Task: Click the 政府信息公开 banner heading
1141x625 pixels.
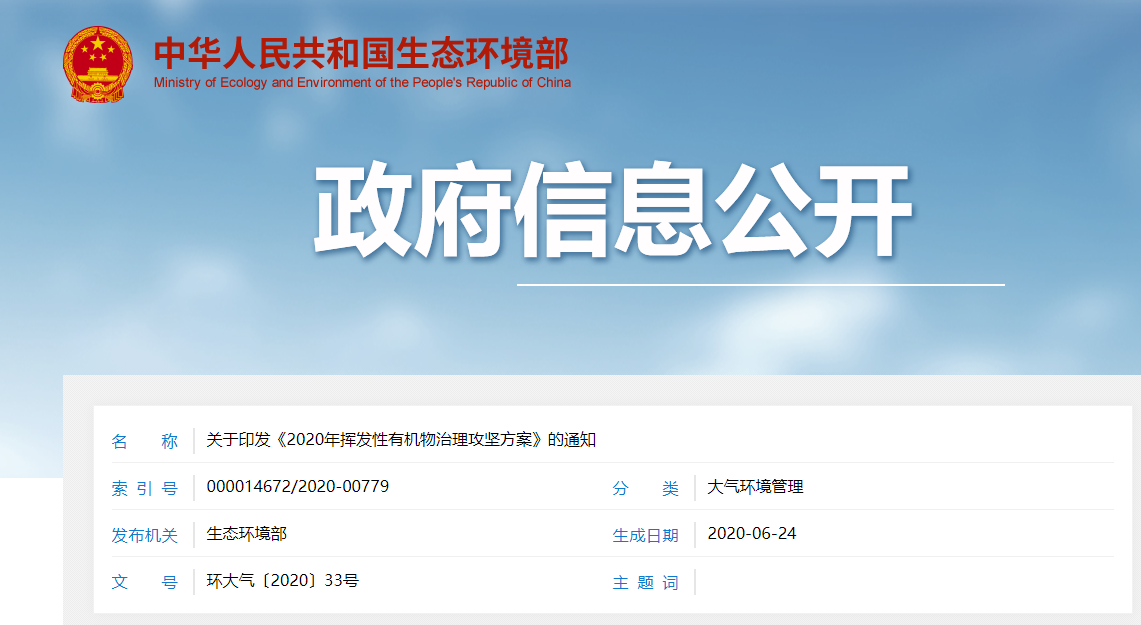Action: (613, 210)
